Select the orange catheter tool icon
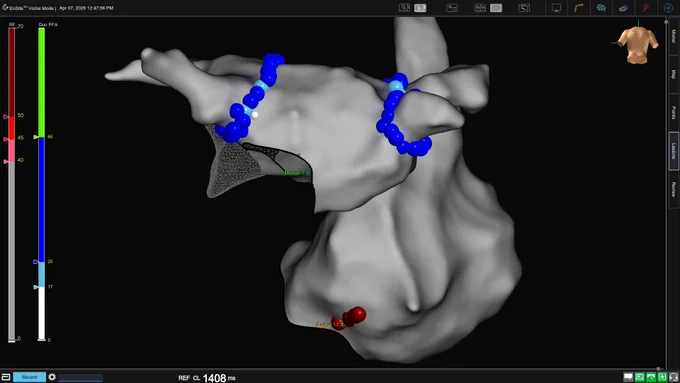 (x=579, y=8)
